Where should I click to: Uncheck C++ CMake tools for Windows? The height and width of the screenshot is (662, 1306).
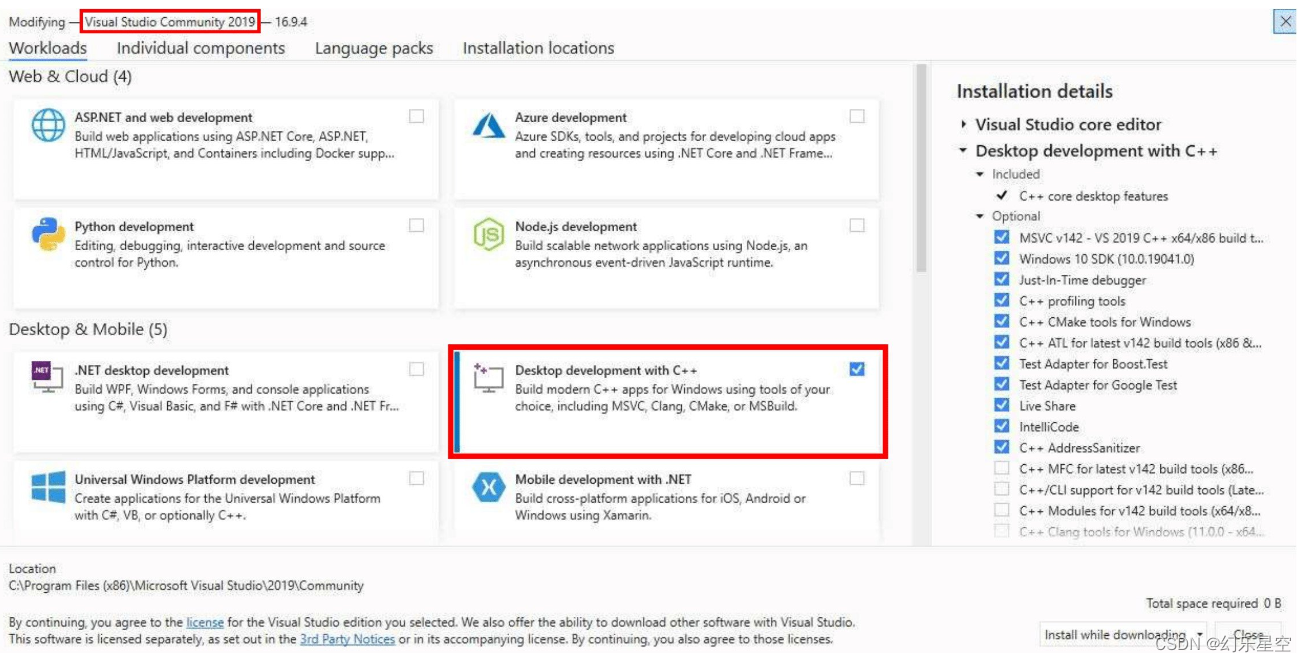pos(1001,322)
